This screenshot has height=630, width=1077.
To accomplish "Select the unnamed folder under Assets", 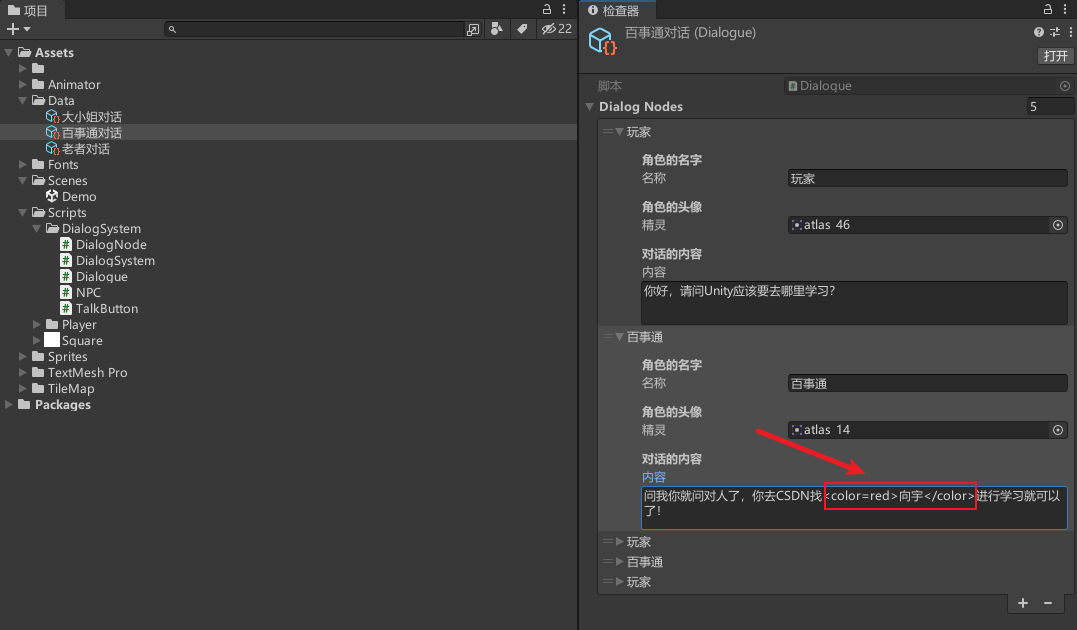I will (x=38, y=68).
